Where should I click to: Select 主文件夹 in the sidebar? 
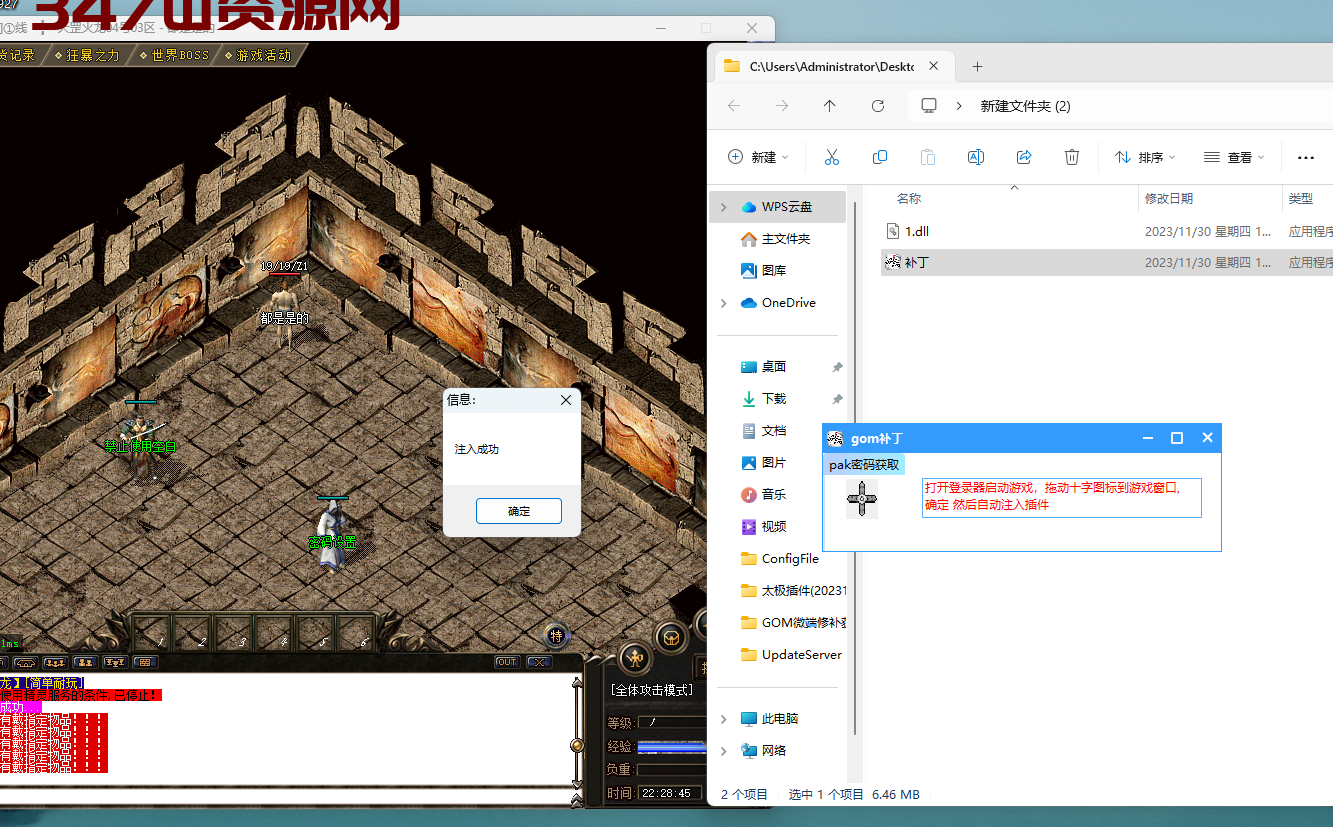pyautogui.click(x=786, y=239)
